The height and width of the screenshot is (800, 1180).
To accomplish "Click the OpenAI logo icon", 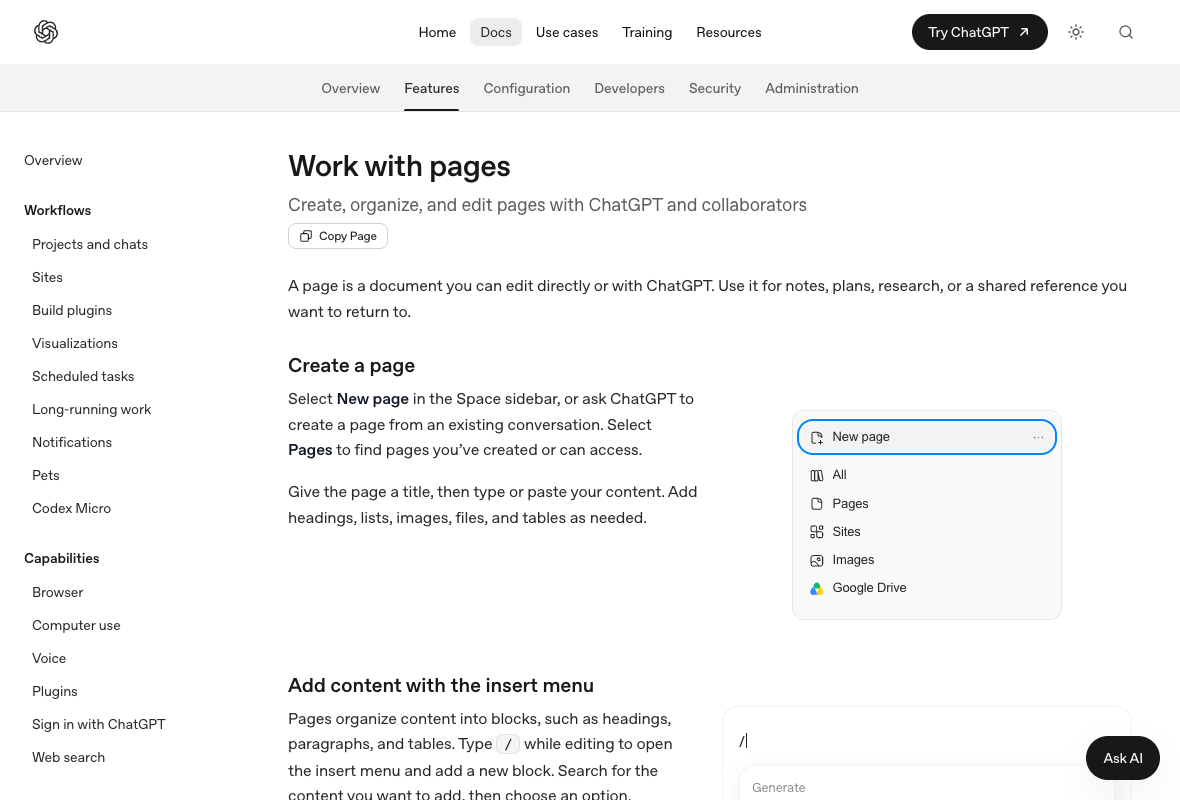I will (46, 32).
